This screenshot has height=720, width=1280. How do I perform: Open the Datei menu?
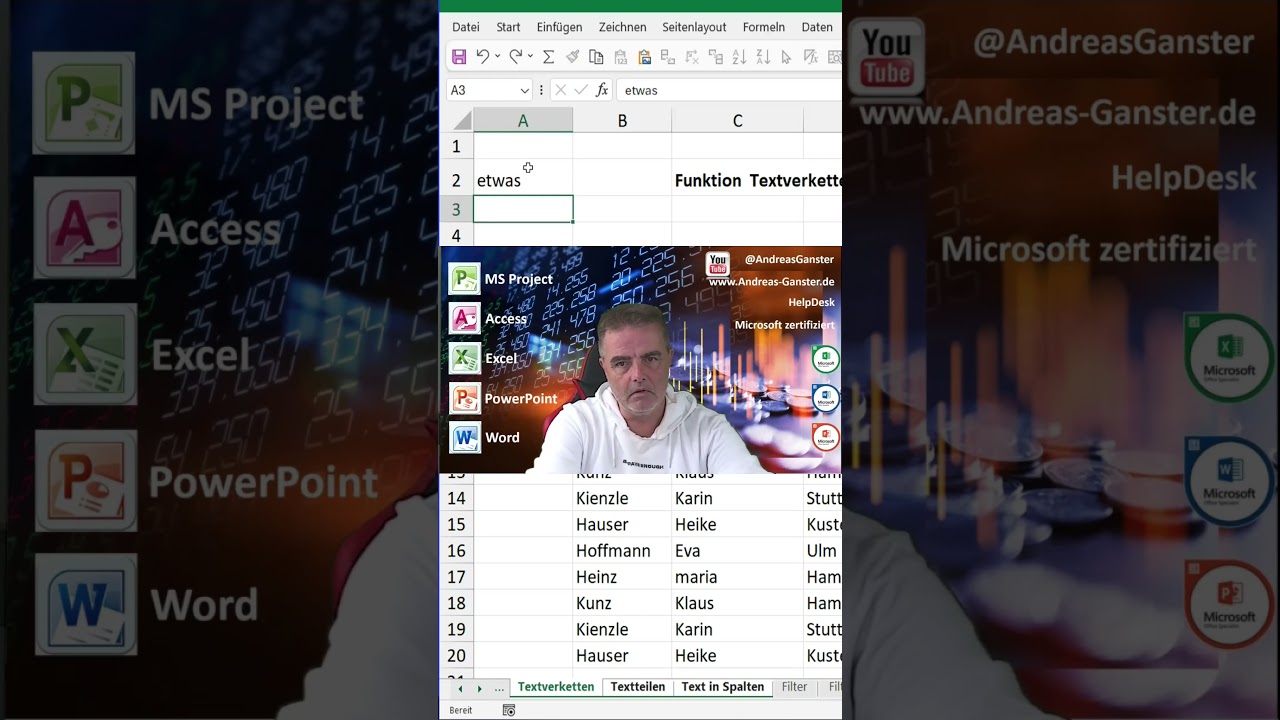466,27
